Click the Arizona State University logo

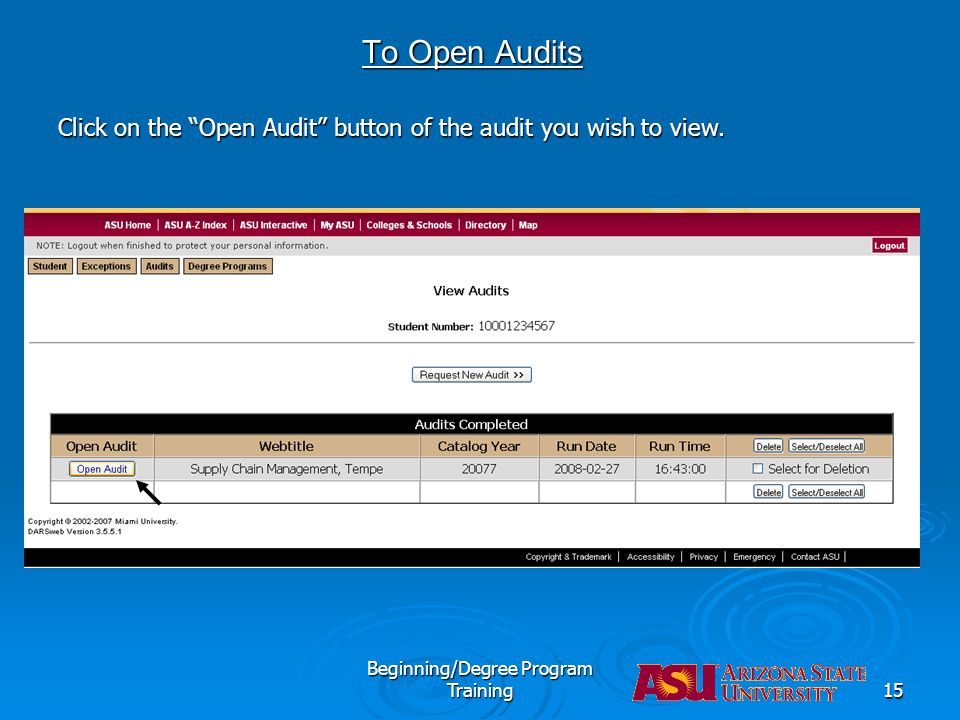749,683
